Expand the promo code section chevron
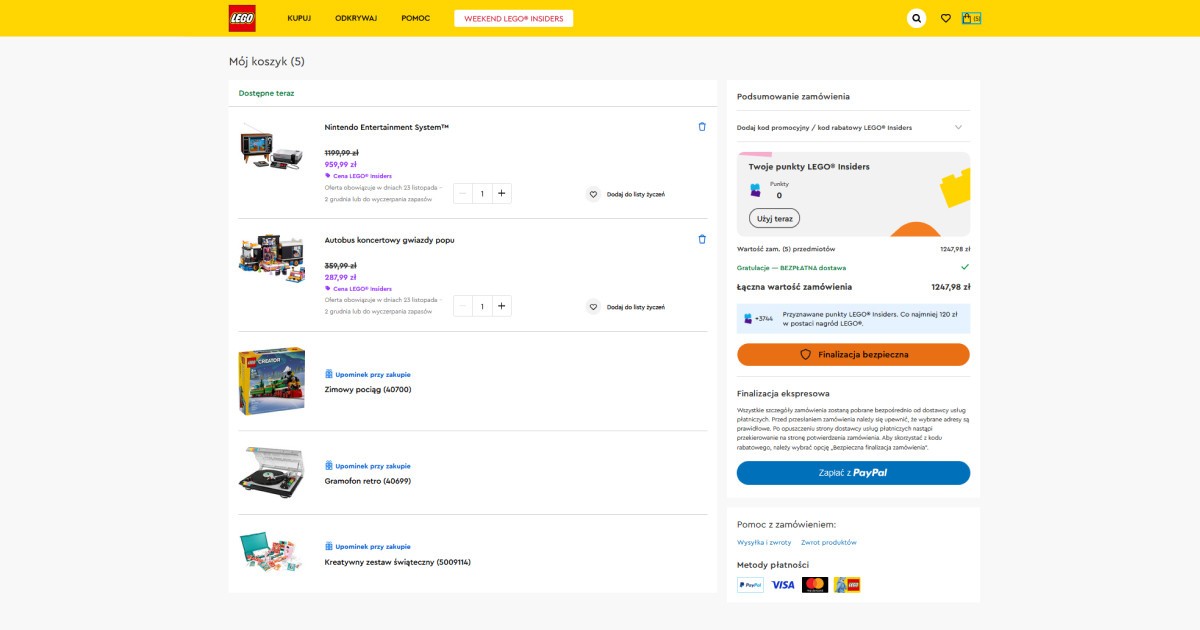The image size is (1200, 630). pyautogui.click(x=958, y=127)
